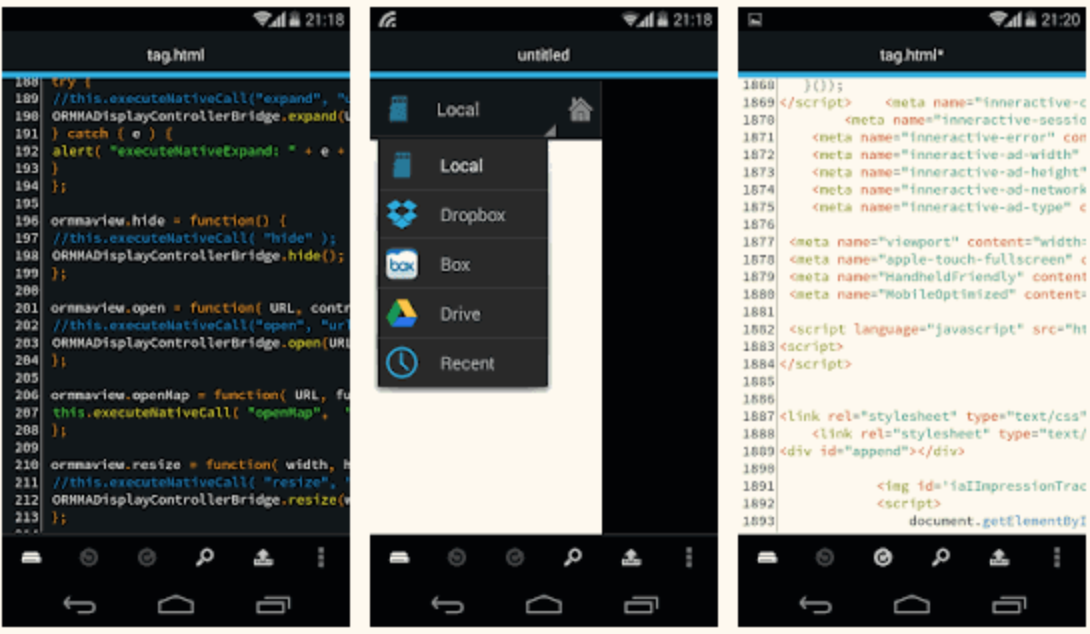
Task: Tap undo icon in untitled screen toolbar
Action: [457, 558]
